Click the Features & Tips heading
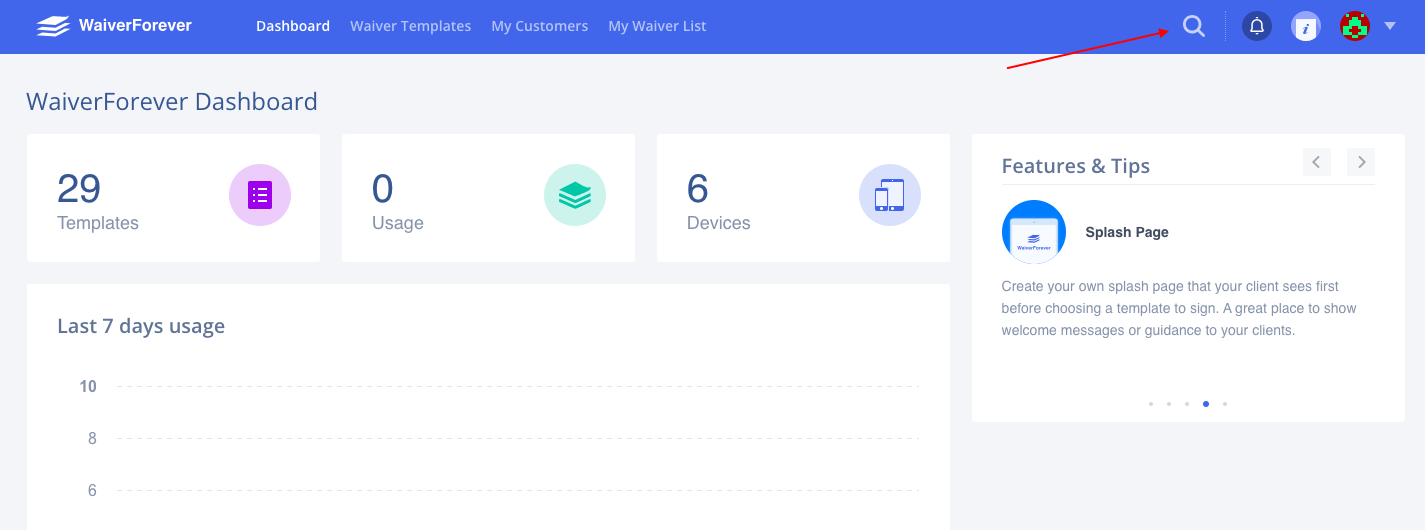Screen dimensions: 1425x530 (1076, 166)
